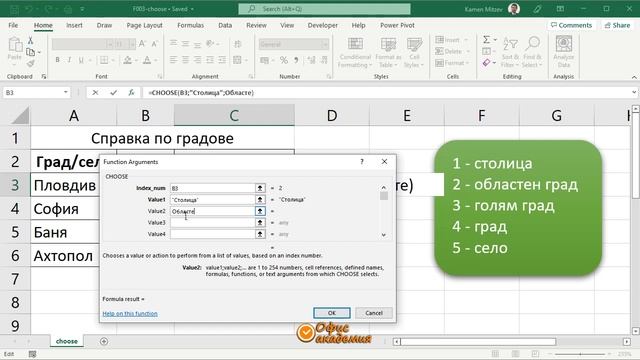The width and height of the screenshot is (640, 360).
Task: Toggle Italic formatting
Action: pos(69,60)
